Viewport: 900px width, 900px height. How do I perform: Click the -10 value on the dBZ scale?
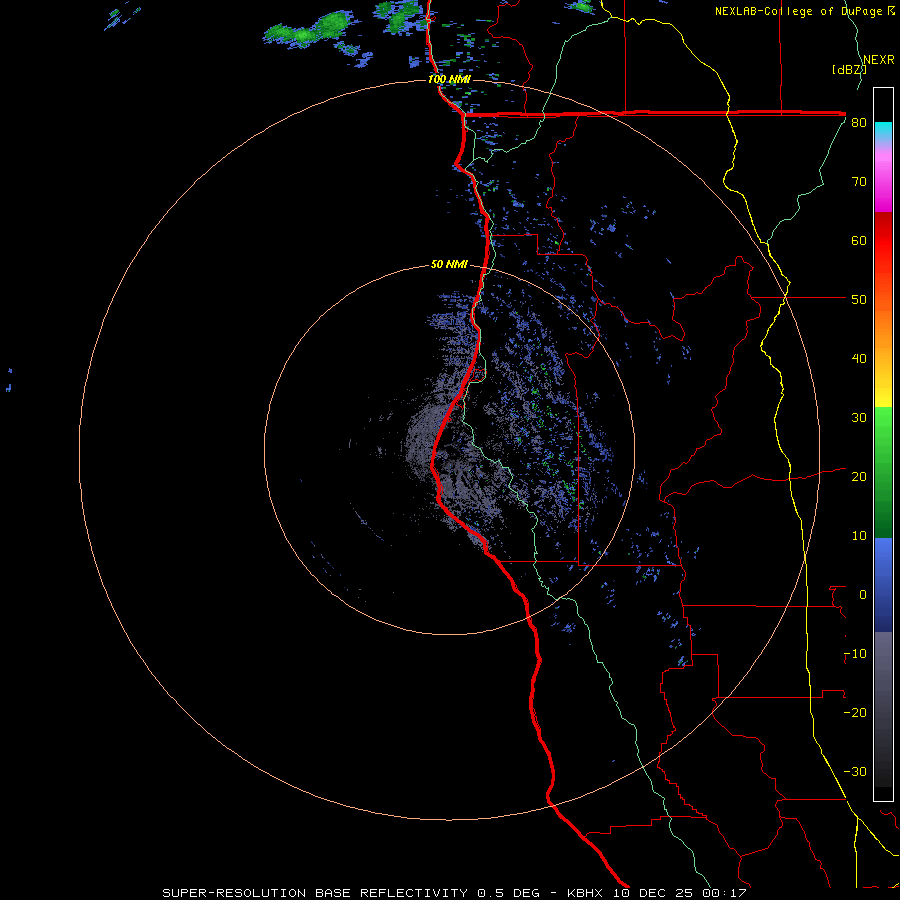855,654
